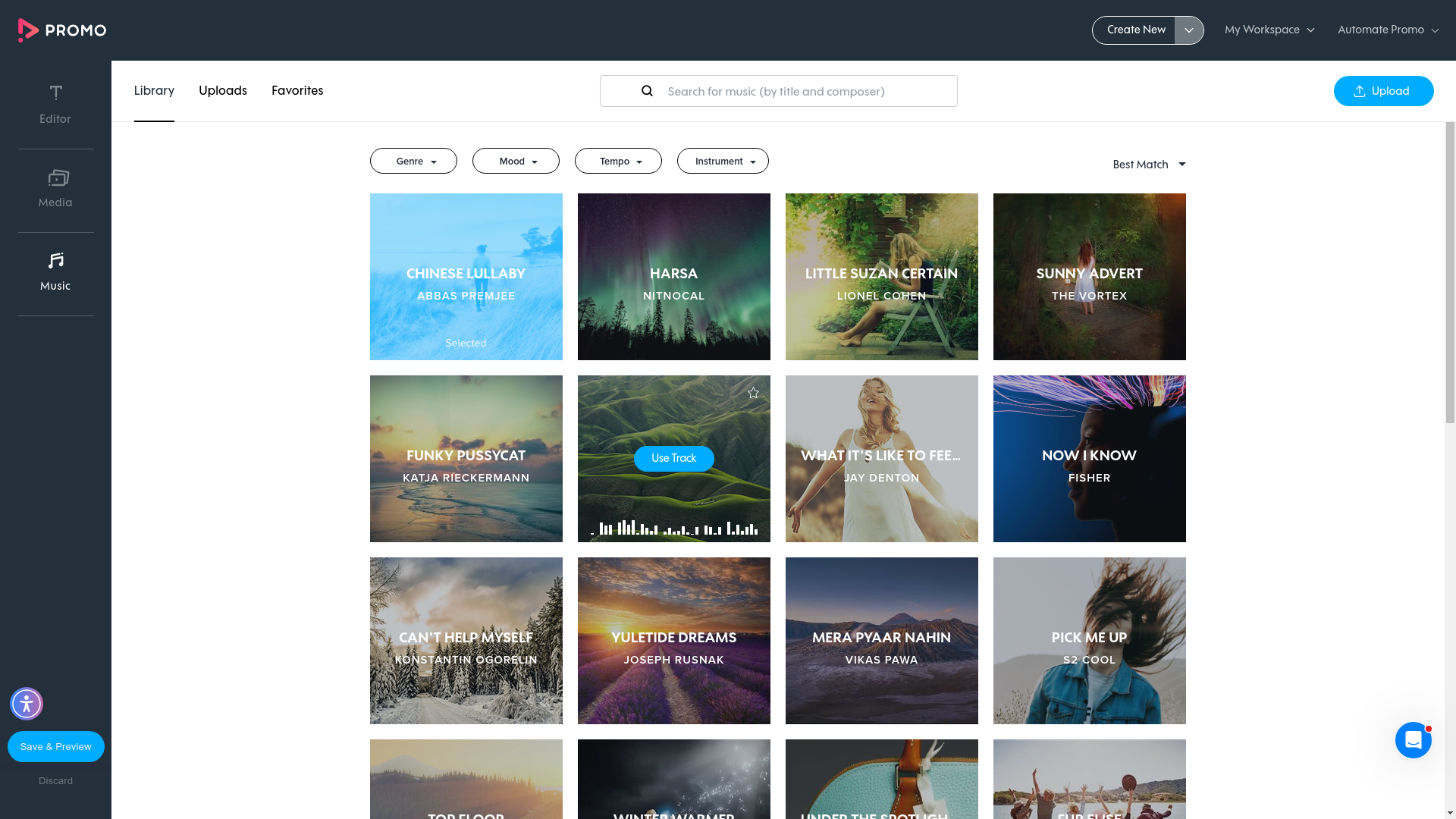Select What It's Like To Feel track
Screen dimensions: 1456x819
tap(882, 459)
